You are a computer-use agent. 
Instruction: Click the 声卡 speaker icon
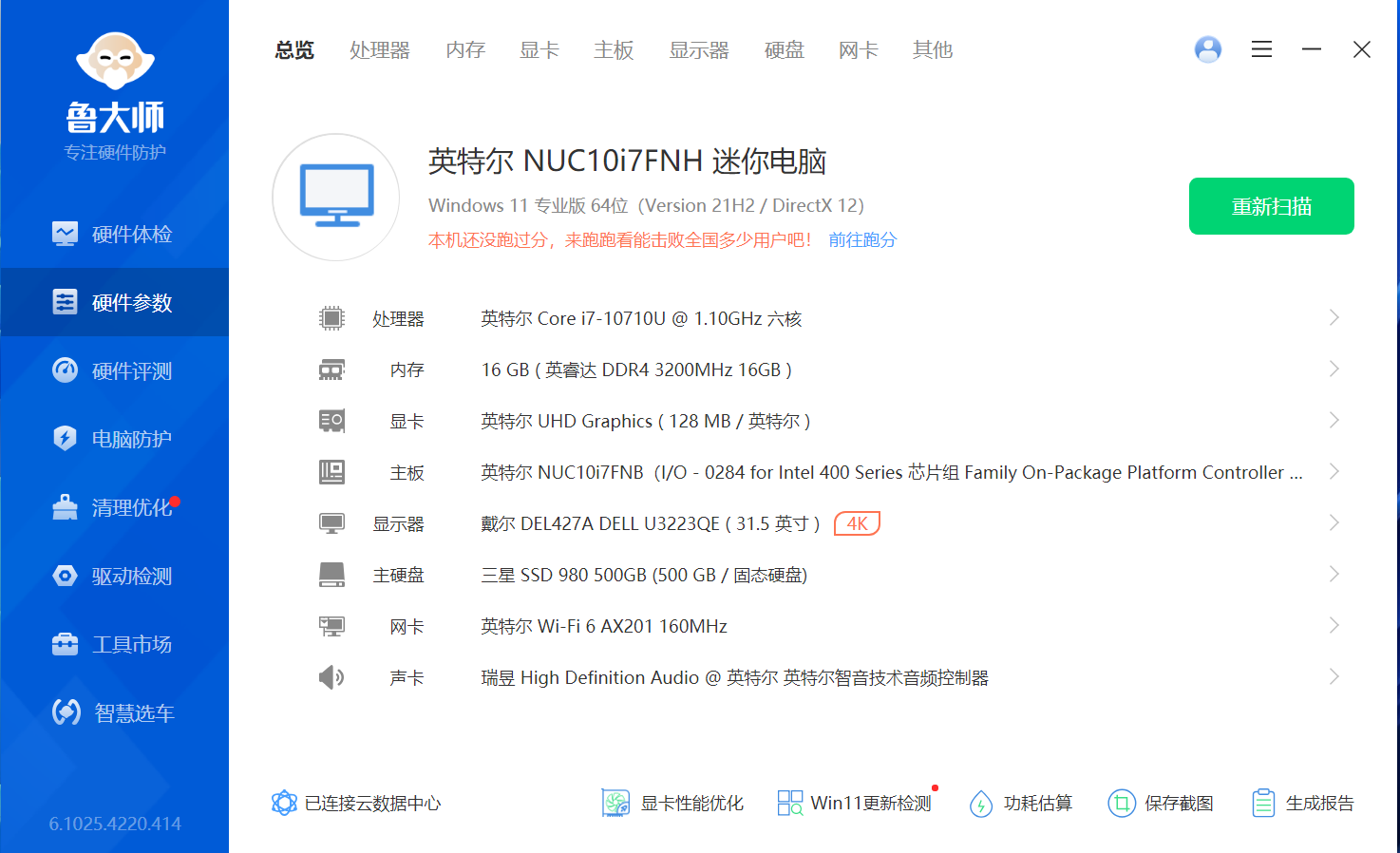tap(331, 677)
